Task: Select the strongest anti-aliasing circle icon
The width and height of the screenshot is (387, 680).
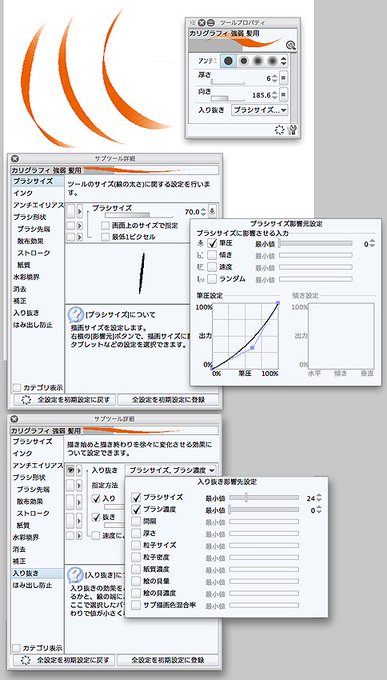Action: (x=272, y=61)
